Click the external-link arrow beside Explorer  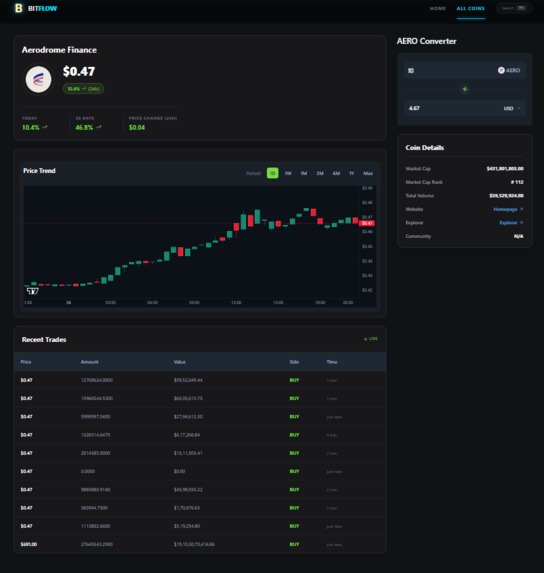(x=521, y=223)
